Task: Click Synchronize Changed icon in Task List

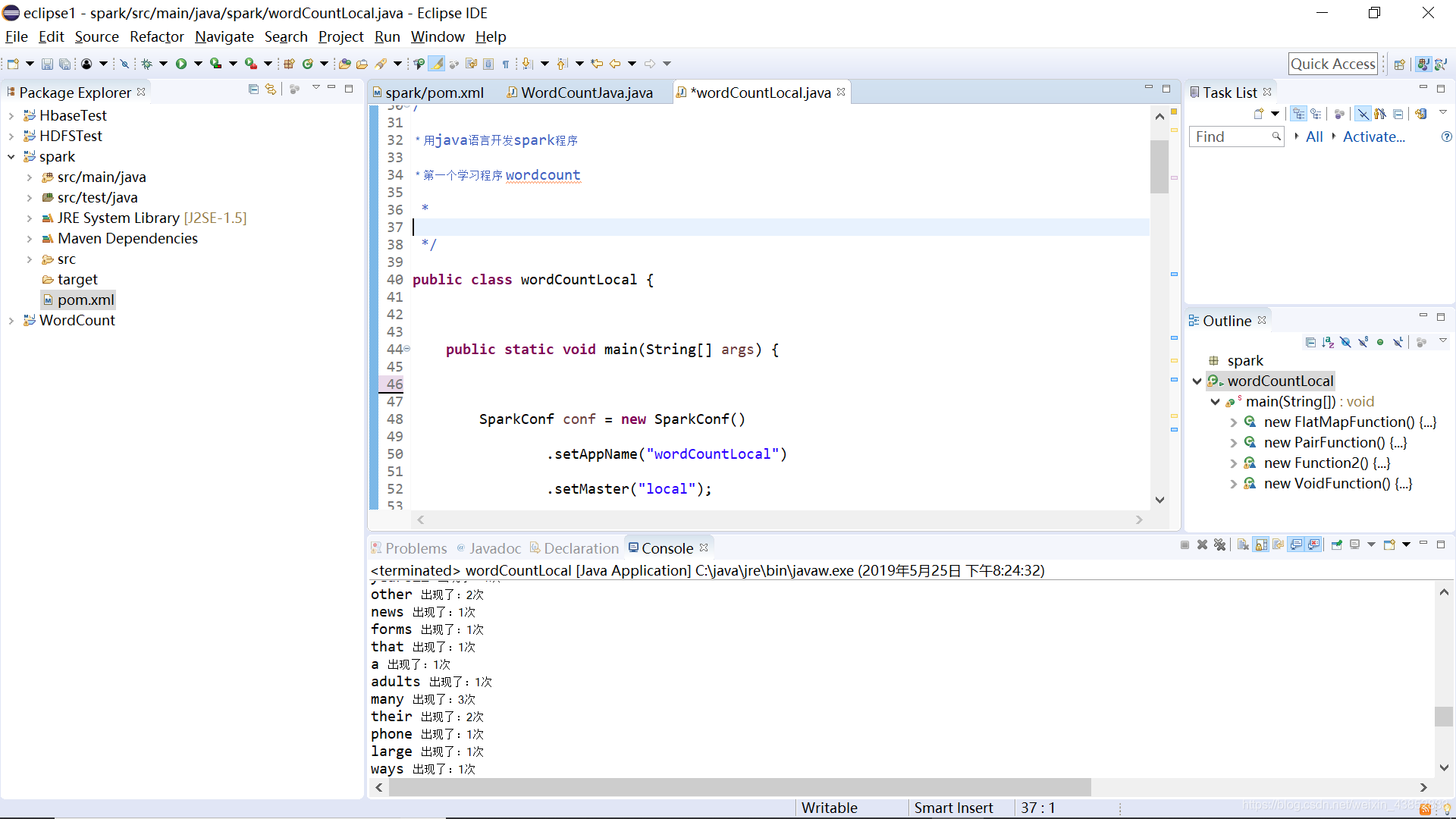Action: coord(1421,115)
